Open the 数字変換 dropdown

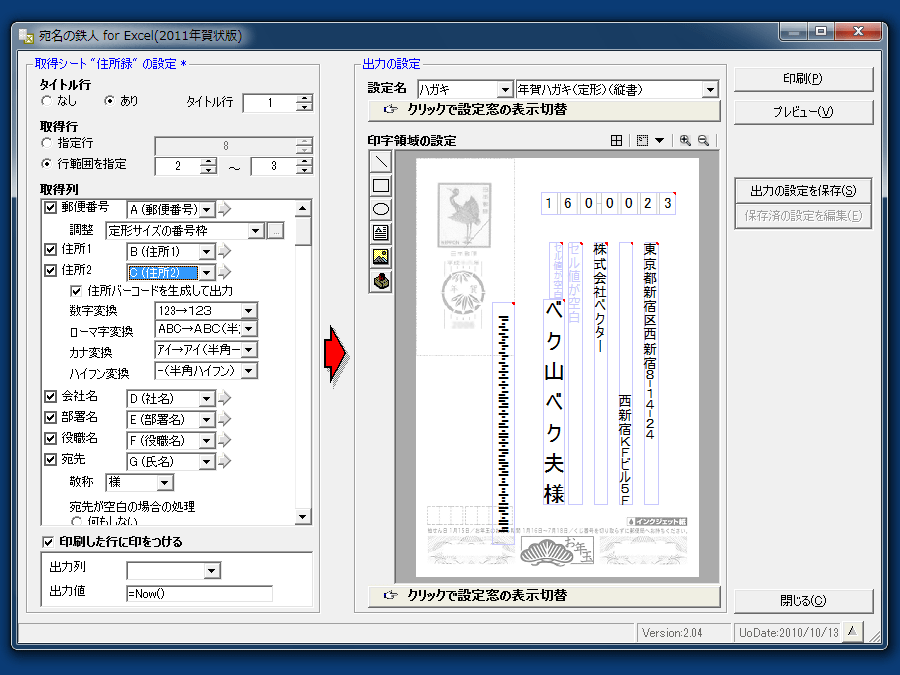249,311
